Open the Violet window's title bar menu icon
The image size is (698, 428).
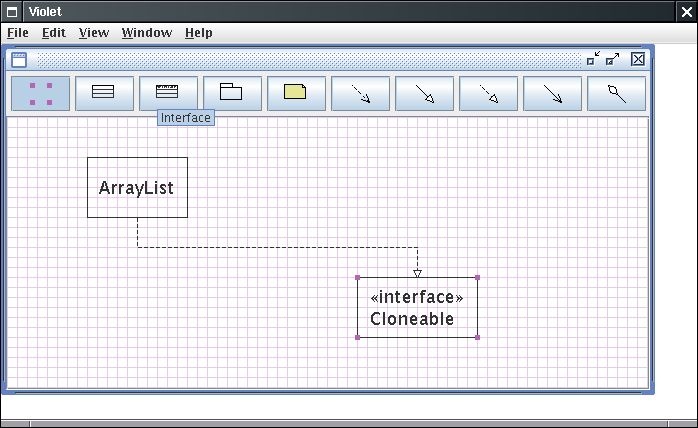(x=12, y=12)
